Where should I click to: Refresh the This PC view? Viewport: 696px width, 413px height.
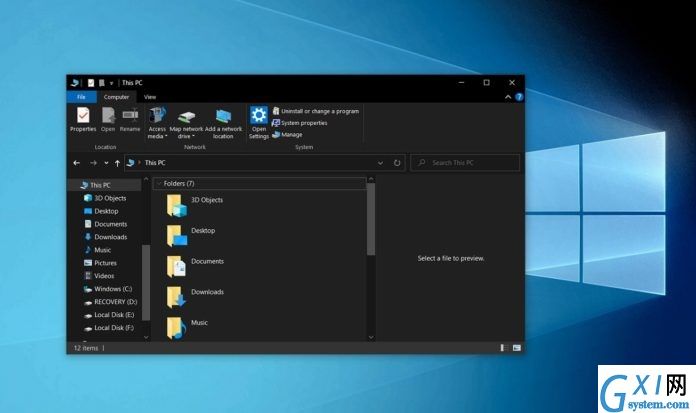click(397, 163)
